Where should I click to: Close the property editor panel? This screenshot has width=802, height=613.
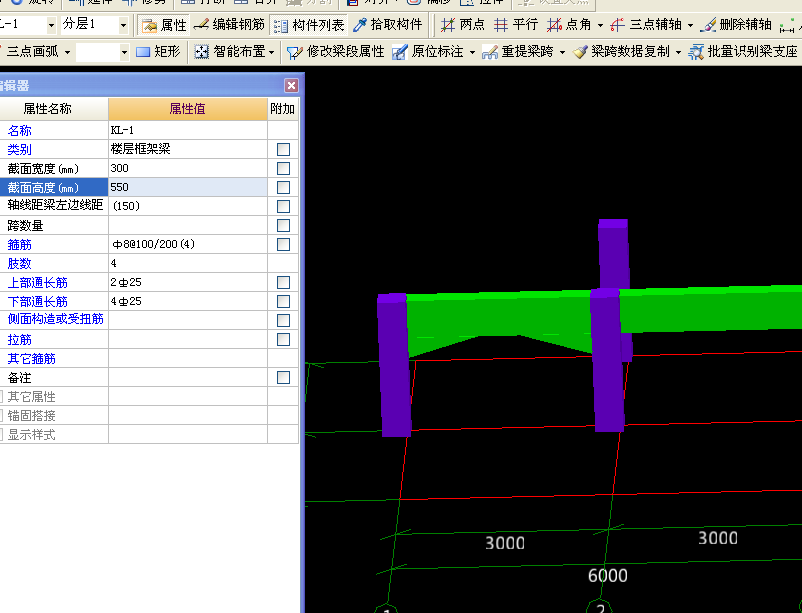[x=292, y=85]
